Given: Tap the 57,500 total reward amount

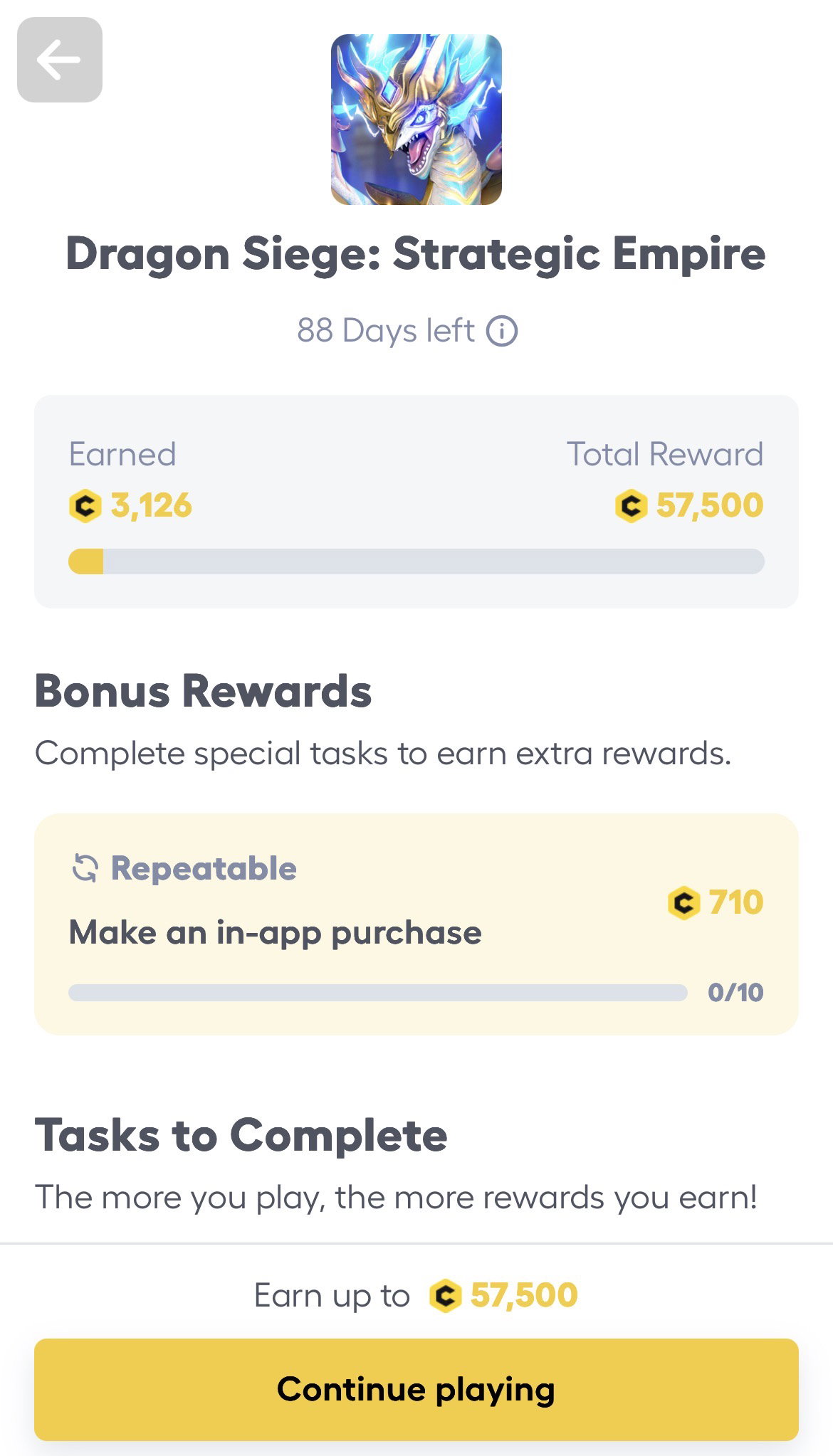Looking at the screenshot, I should coord(710,506).
